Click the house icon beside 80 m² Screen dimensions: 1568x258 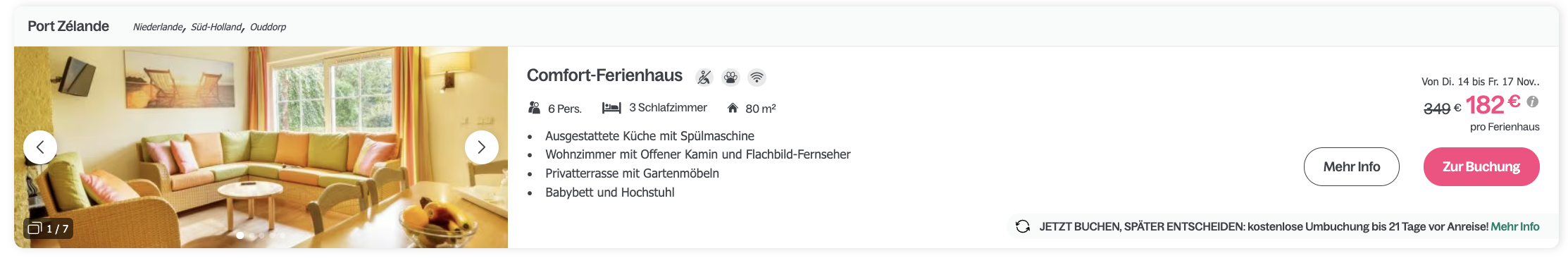click(x=733, y=108)
